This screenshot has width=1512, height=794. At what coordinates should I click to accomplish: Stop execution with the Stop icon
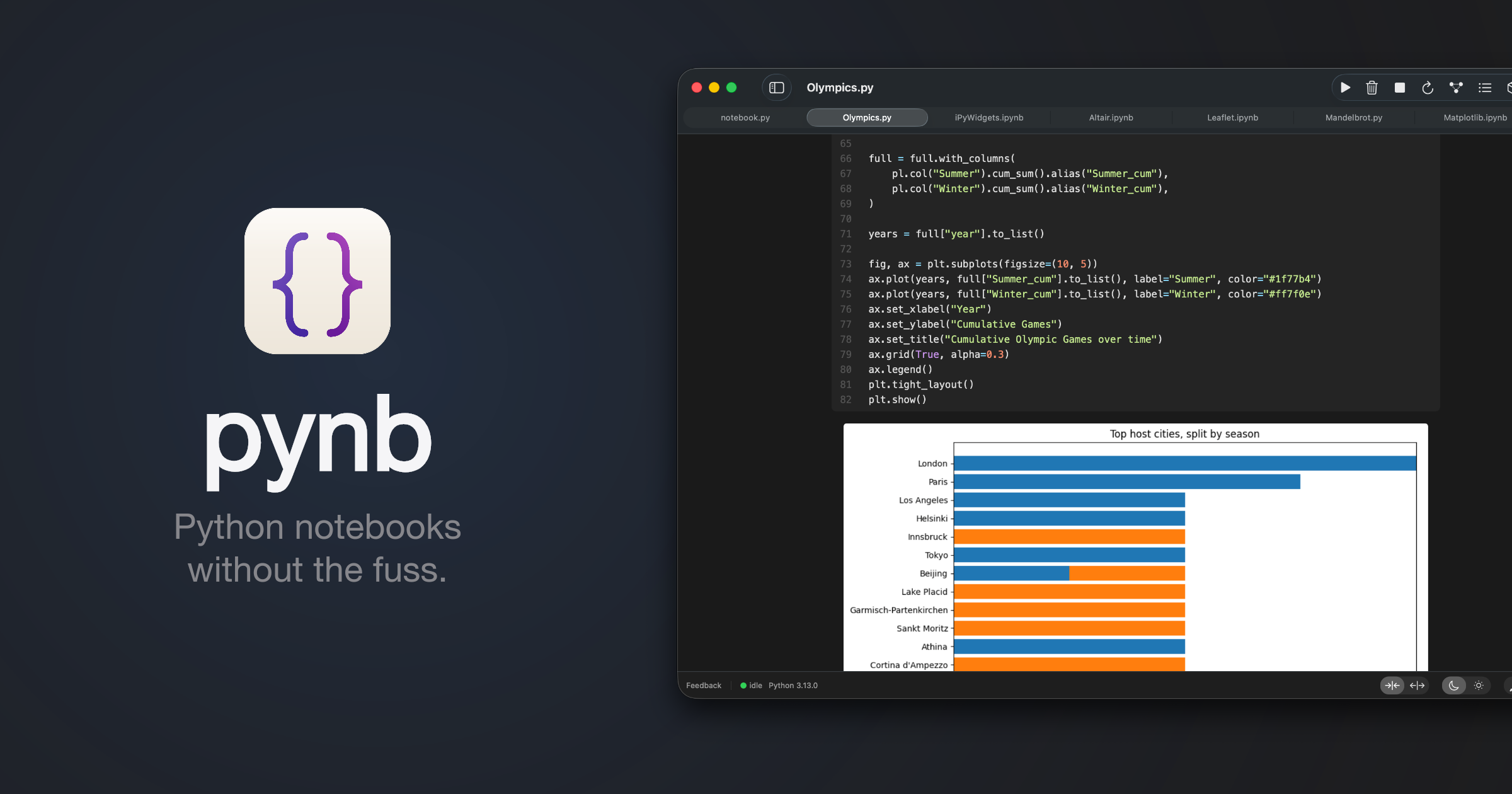tap(1400, 88)
